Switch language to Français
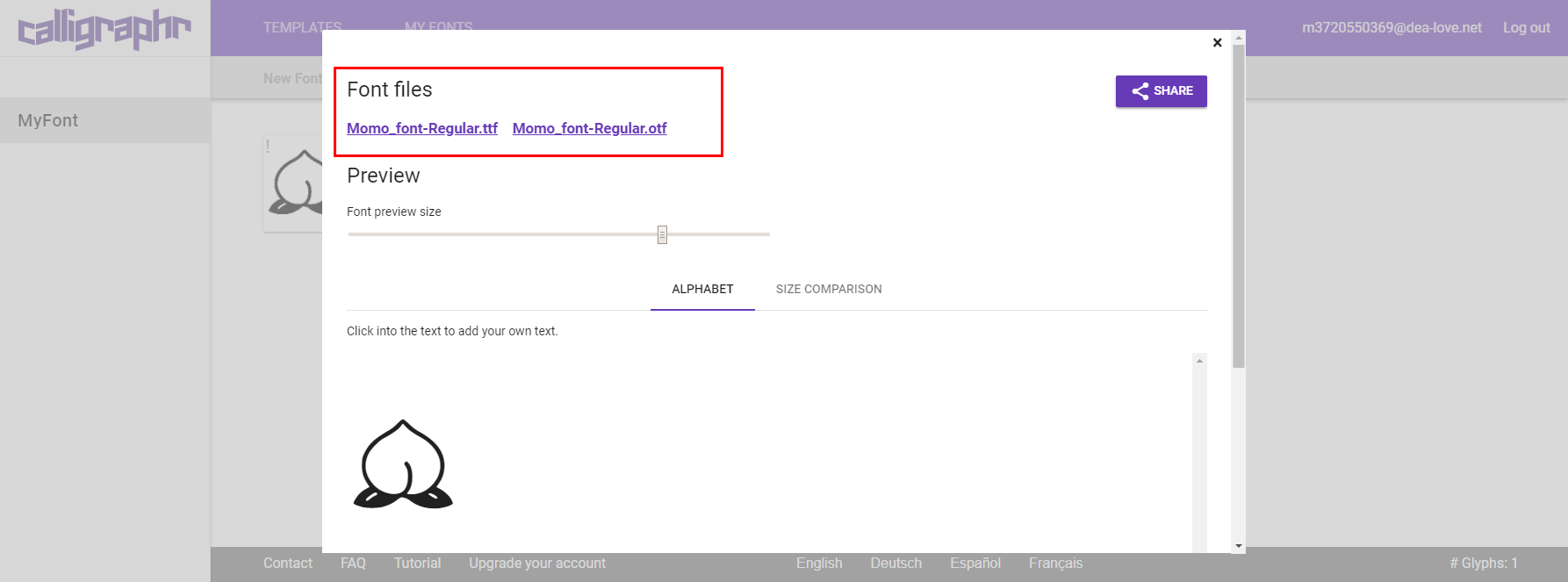Viewport: 1568px width, 582px height. (1055, 563)
